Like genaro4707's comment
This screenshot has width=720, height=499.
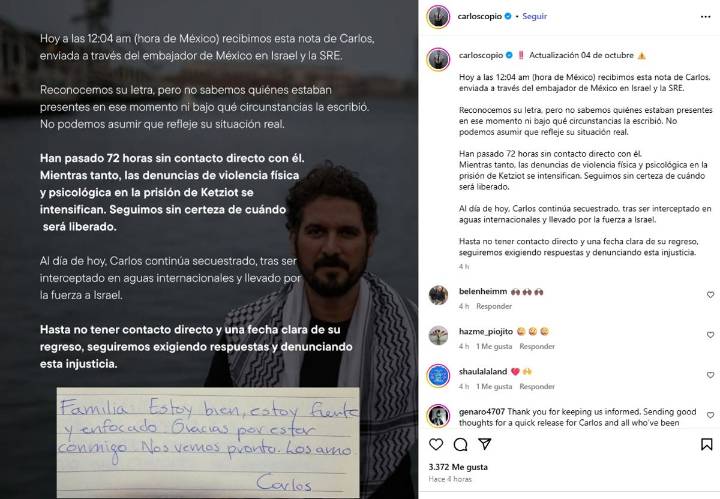coord(710,415)
